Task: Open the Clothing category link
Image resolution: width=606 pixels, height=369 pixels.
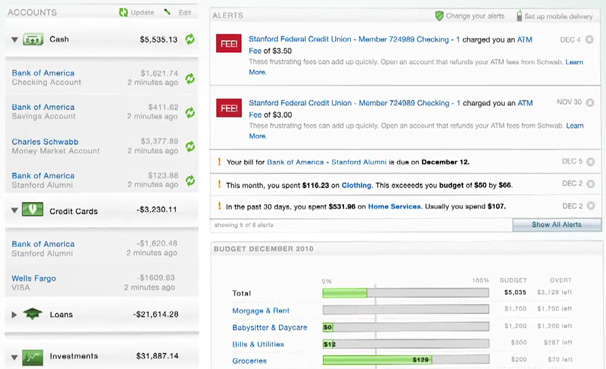Action: tap(356, 185)
